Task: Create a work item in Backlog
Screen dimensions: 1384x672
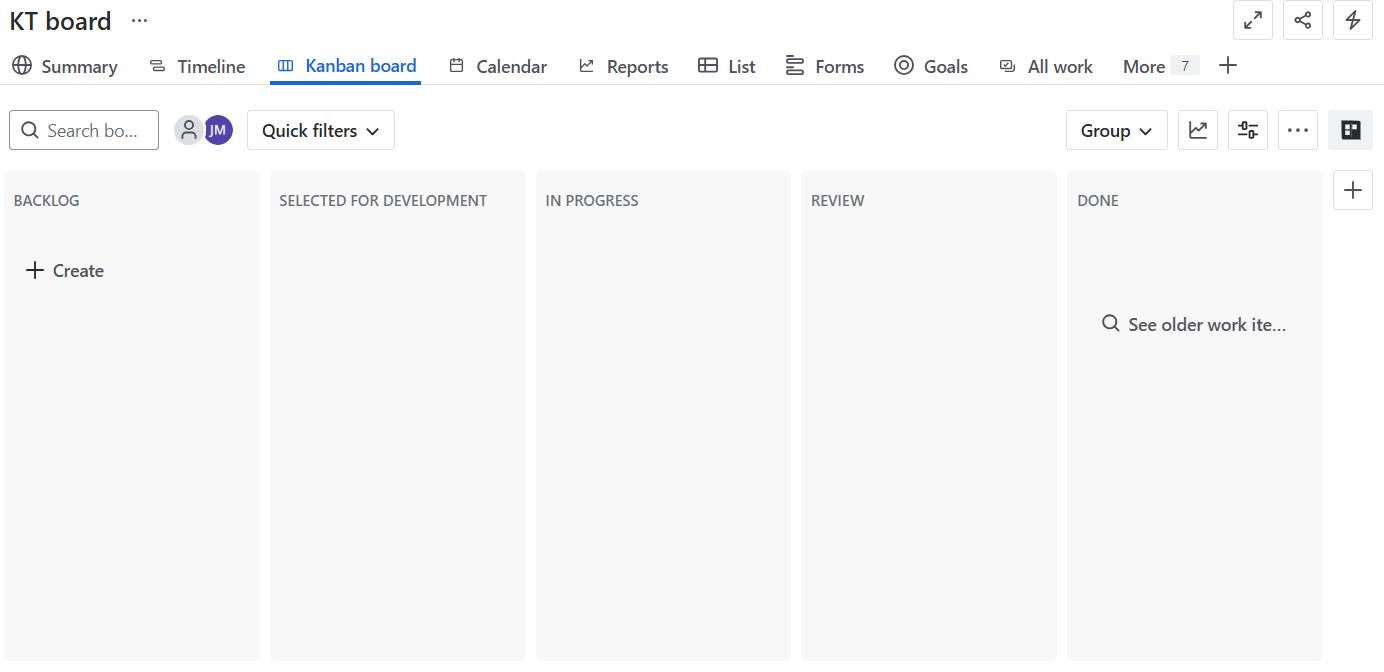Action: pyautogui.click(x=65, y=271)
